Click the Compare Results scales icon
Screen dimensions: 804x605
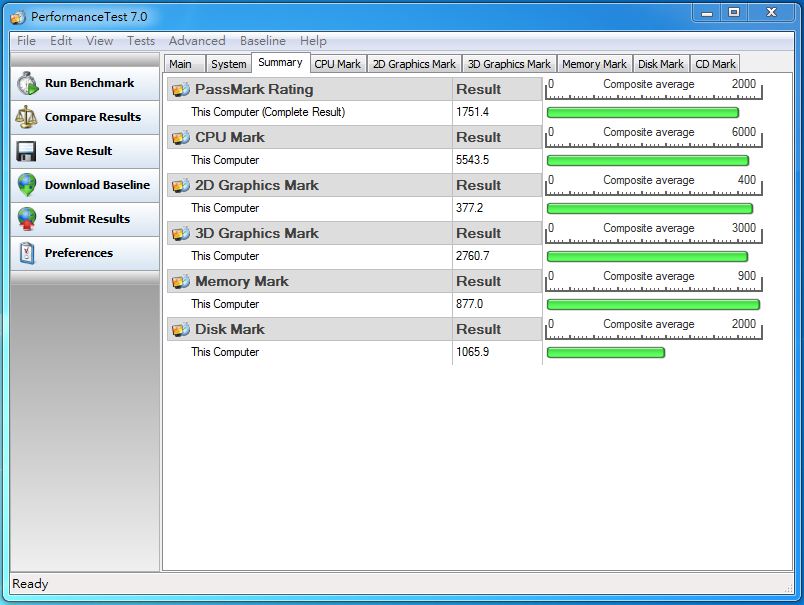click(x=27, y=118)
